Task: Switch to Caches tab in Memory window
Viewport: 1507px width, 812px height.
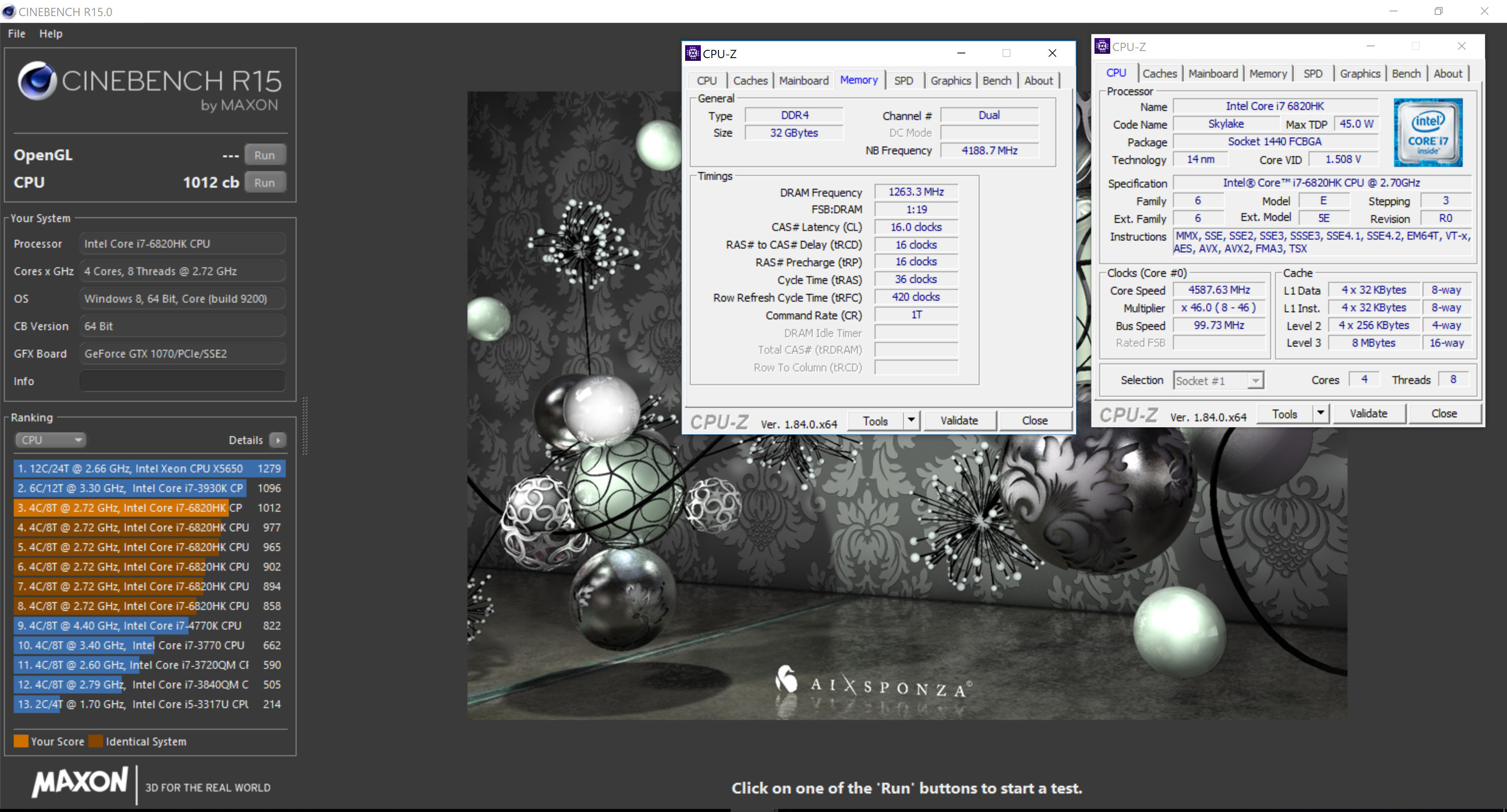Action: [750, 80]
